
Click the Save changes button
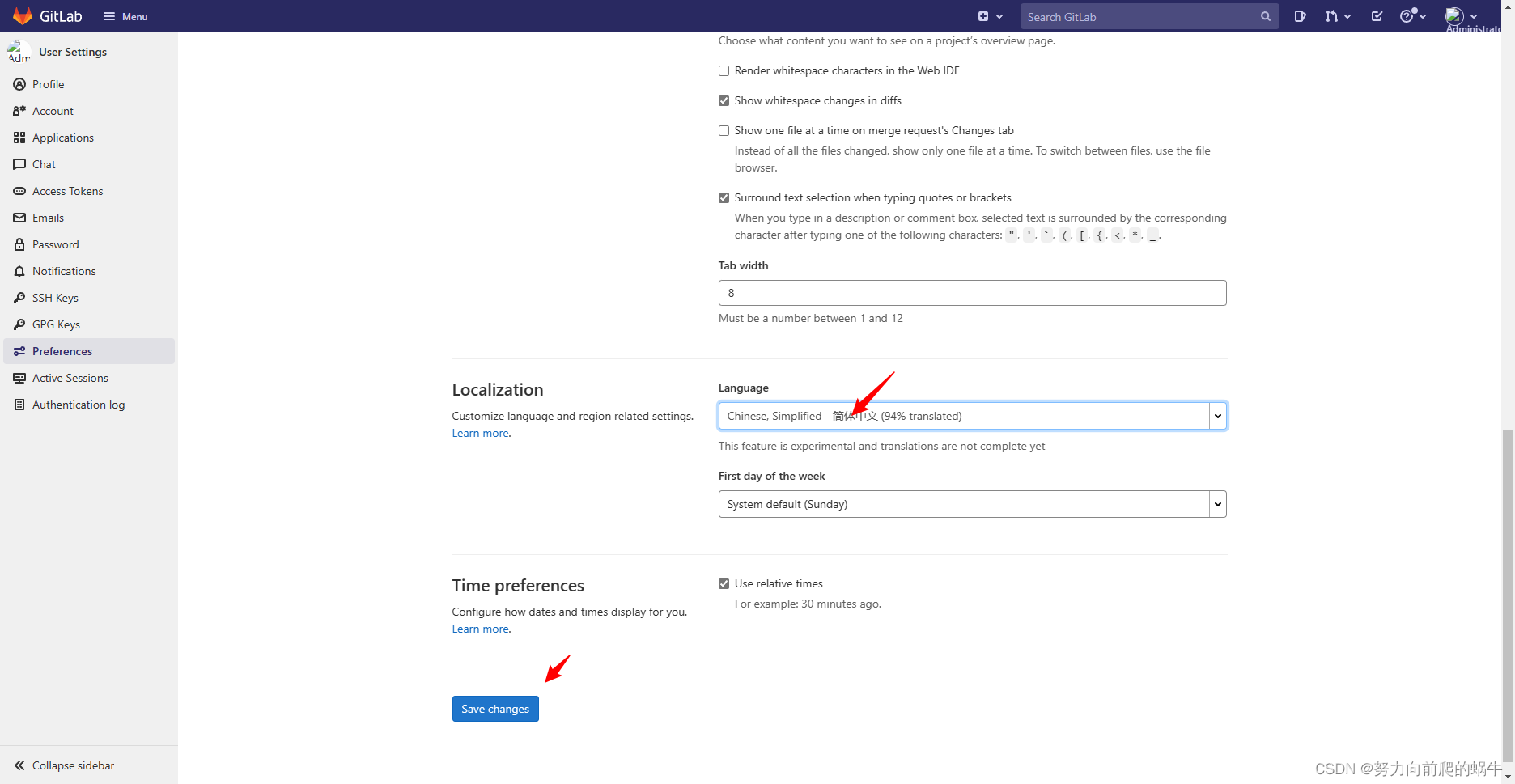[x=495, y=709]
